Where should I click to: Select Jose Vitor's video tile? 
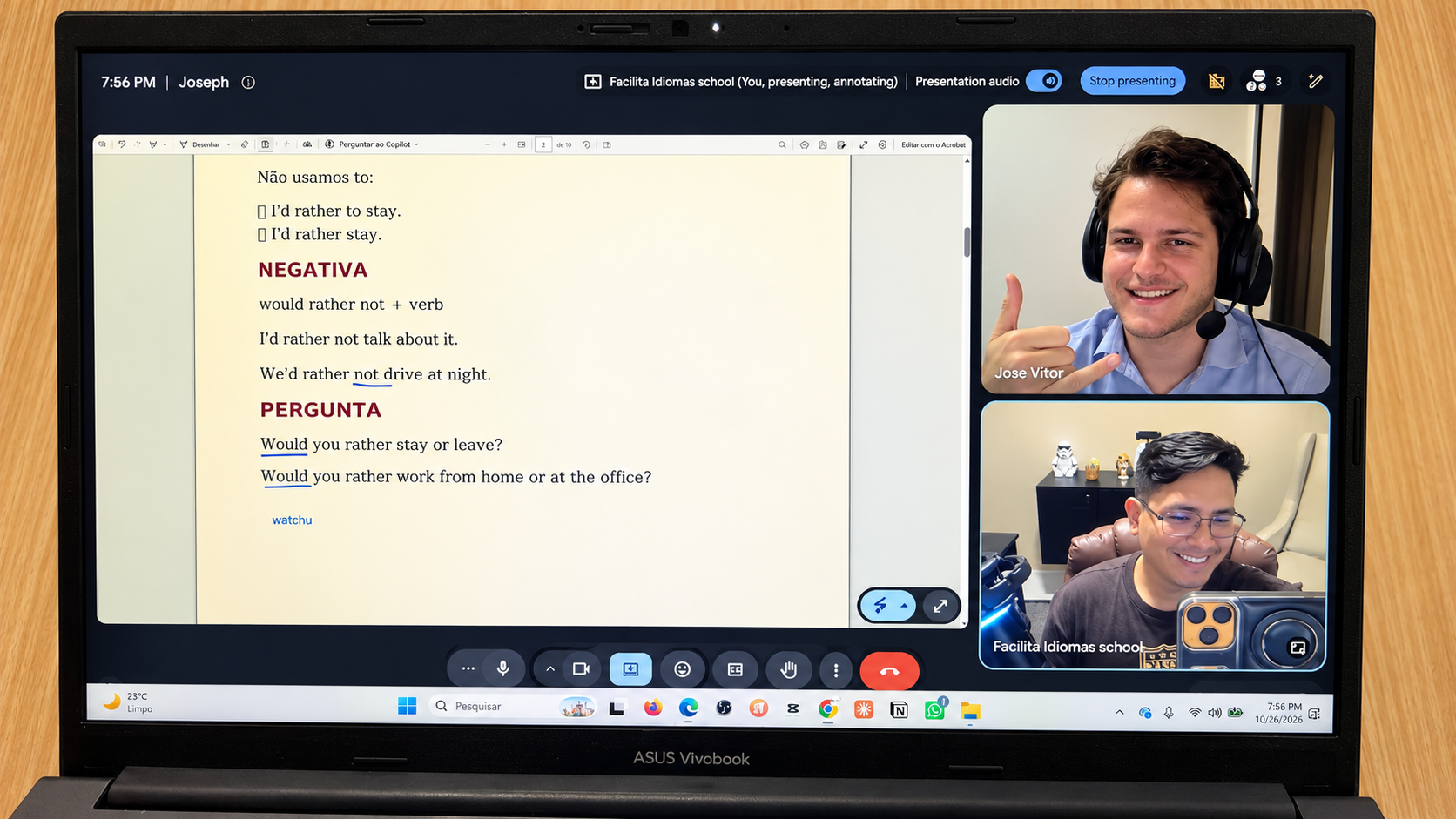[x=1156, y=250]
